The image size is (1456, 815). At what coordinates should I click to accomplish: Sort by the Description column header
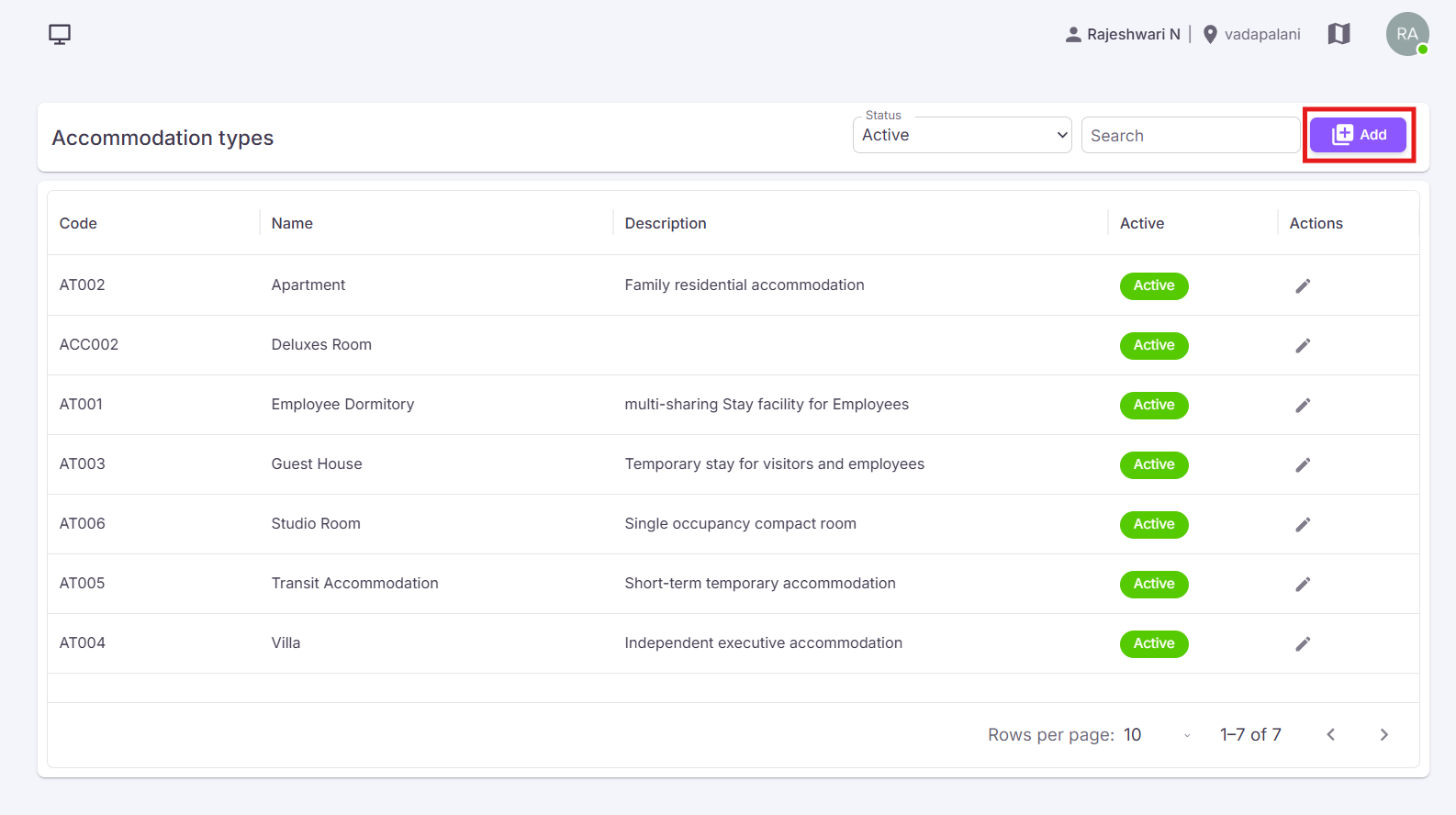[666, 223]
